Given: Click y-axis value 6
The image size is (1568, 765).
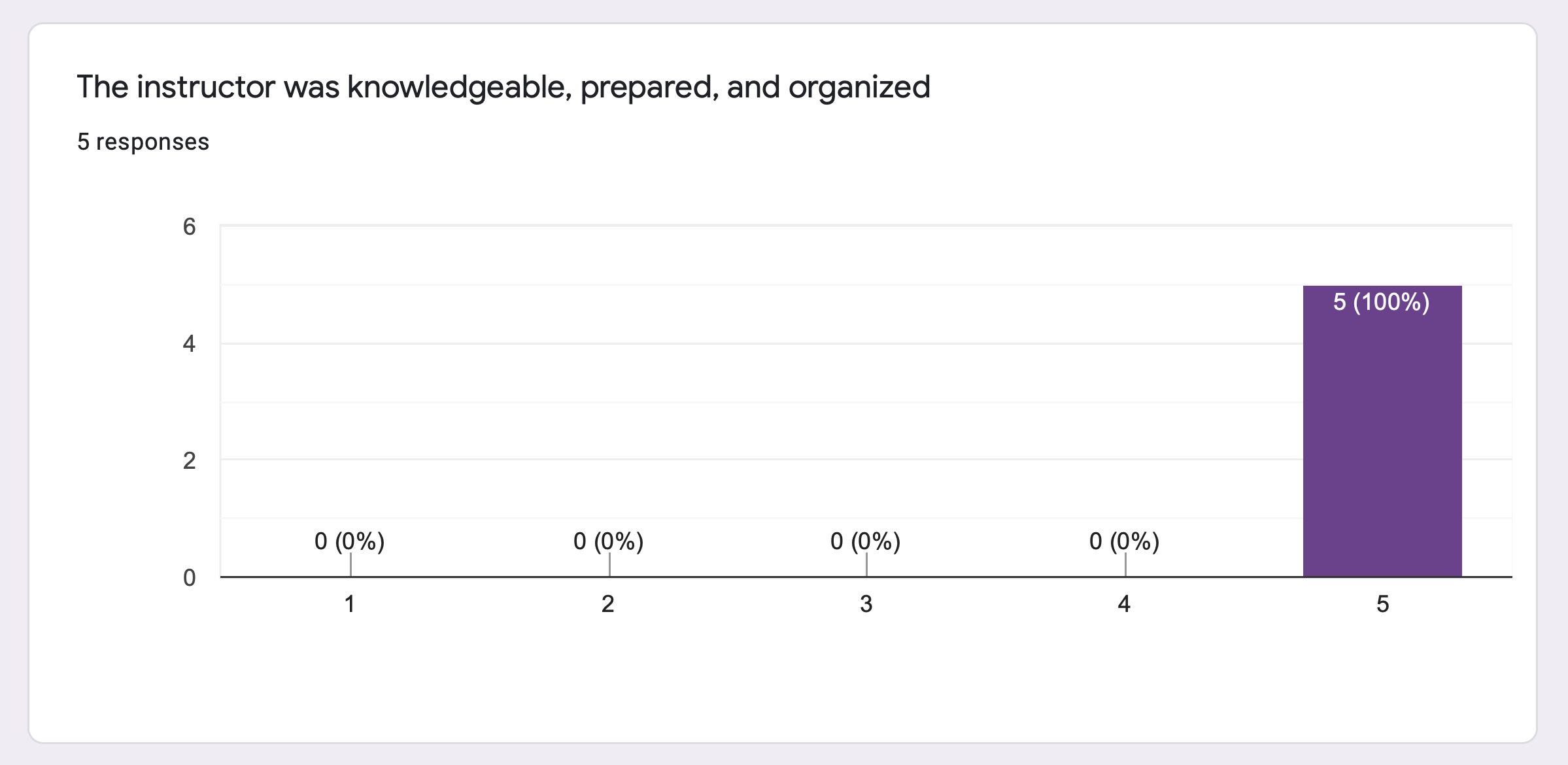Looking at the screenshot, I should pyautogui.click(x=189, y=227).
